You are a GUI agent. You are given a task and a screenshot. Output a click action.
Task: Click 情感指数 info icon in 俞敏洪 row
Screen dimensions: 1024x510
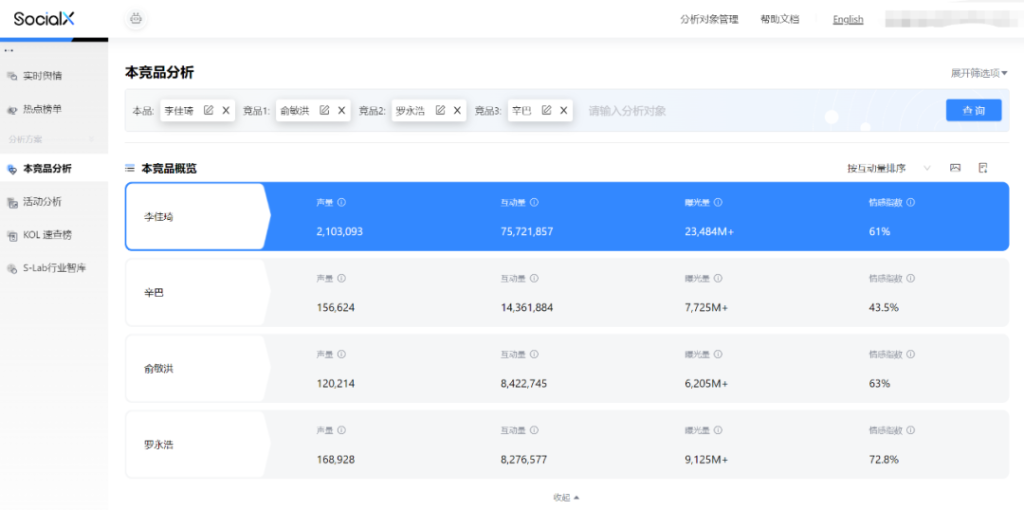(x=911, y=354)
